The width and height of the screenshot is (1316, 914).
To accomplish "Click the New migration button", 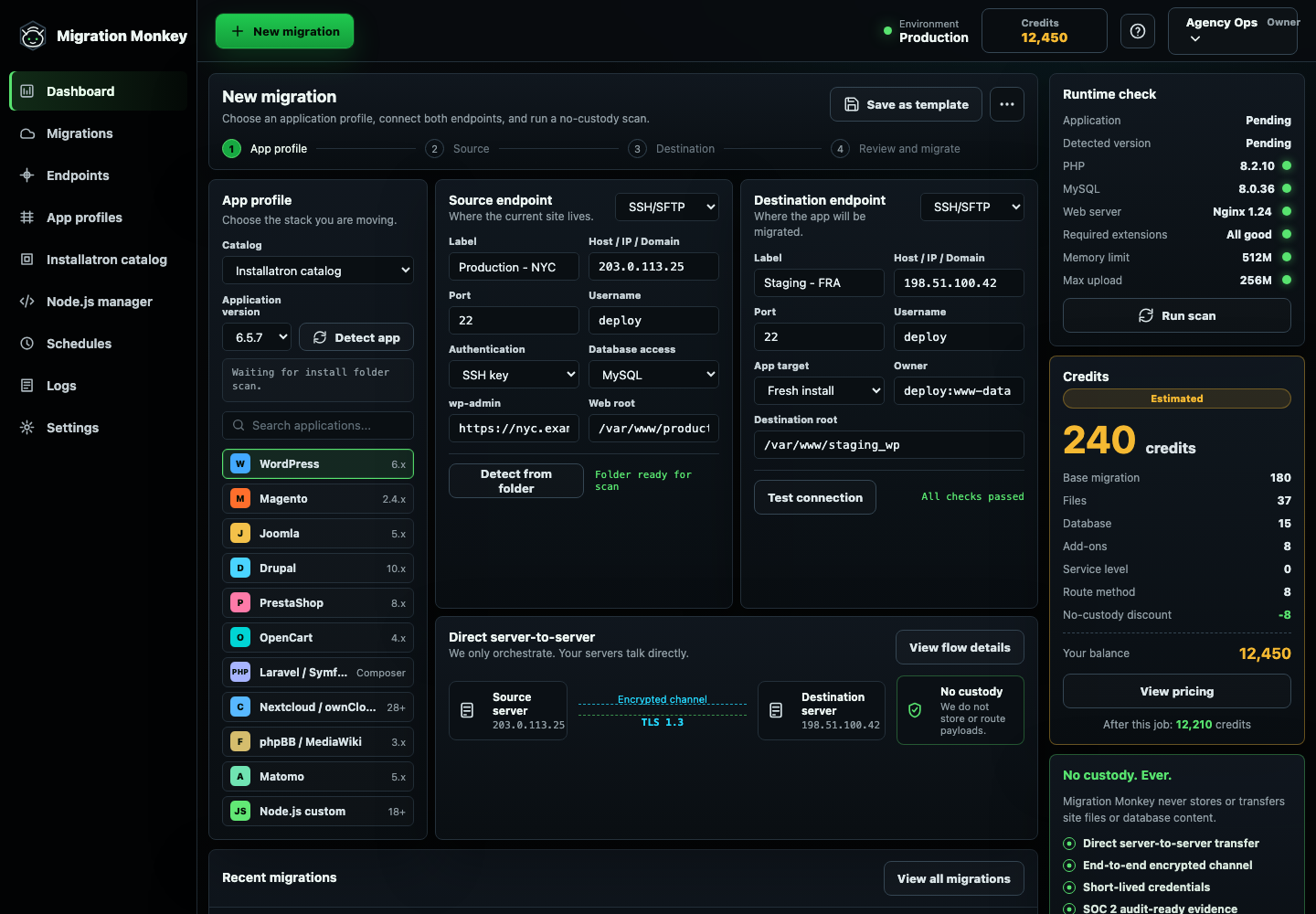I will tap(284, 31).
